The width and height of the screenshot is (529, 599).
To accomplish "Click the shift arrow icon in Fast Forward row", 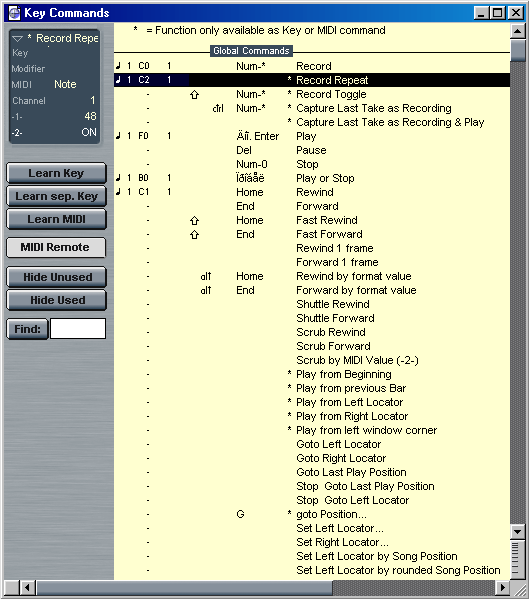I will pos(194,235).
